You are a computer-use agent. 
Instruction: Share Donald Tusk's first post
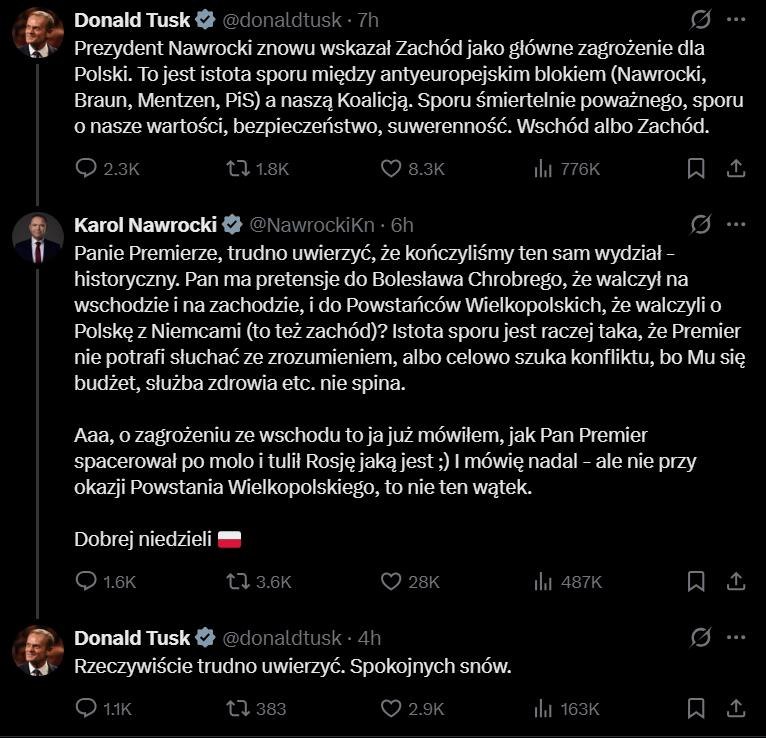tap(735, 169)
